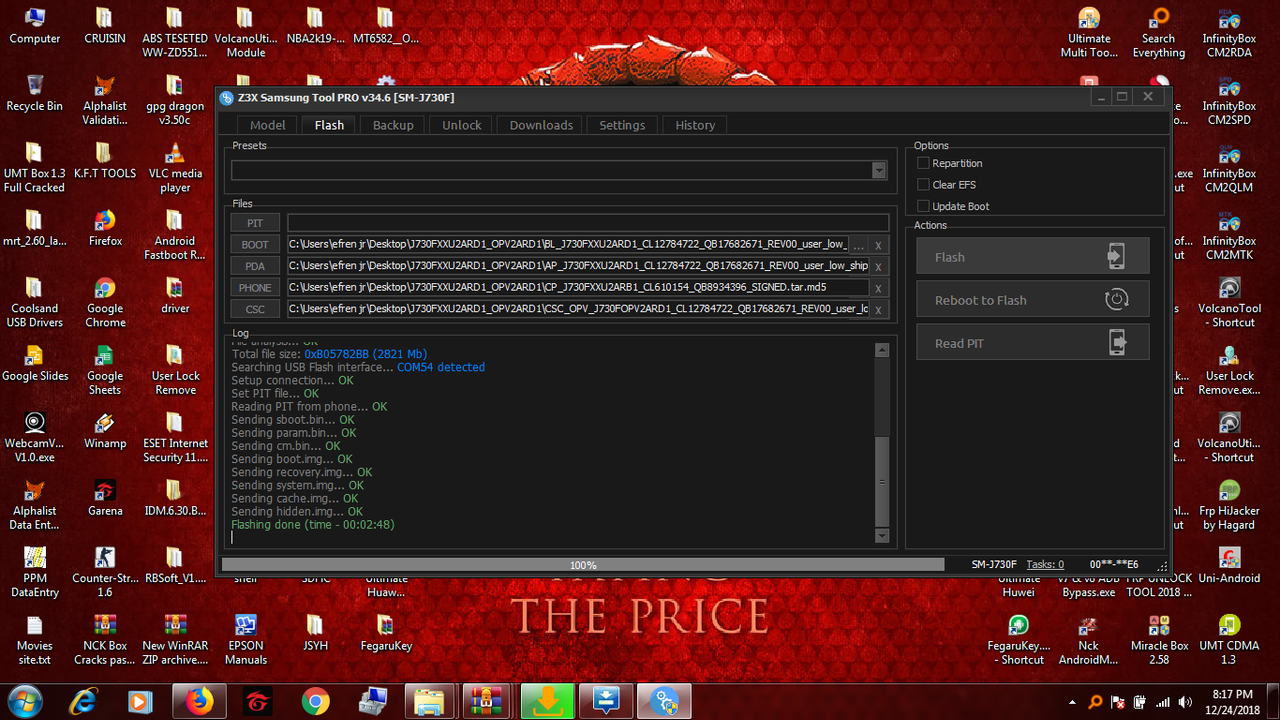
Task: Remove the PHONE file path
Action: pyautogui.click(x=879, y=288)
